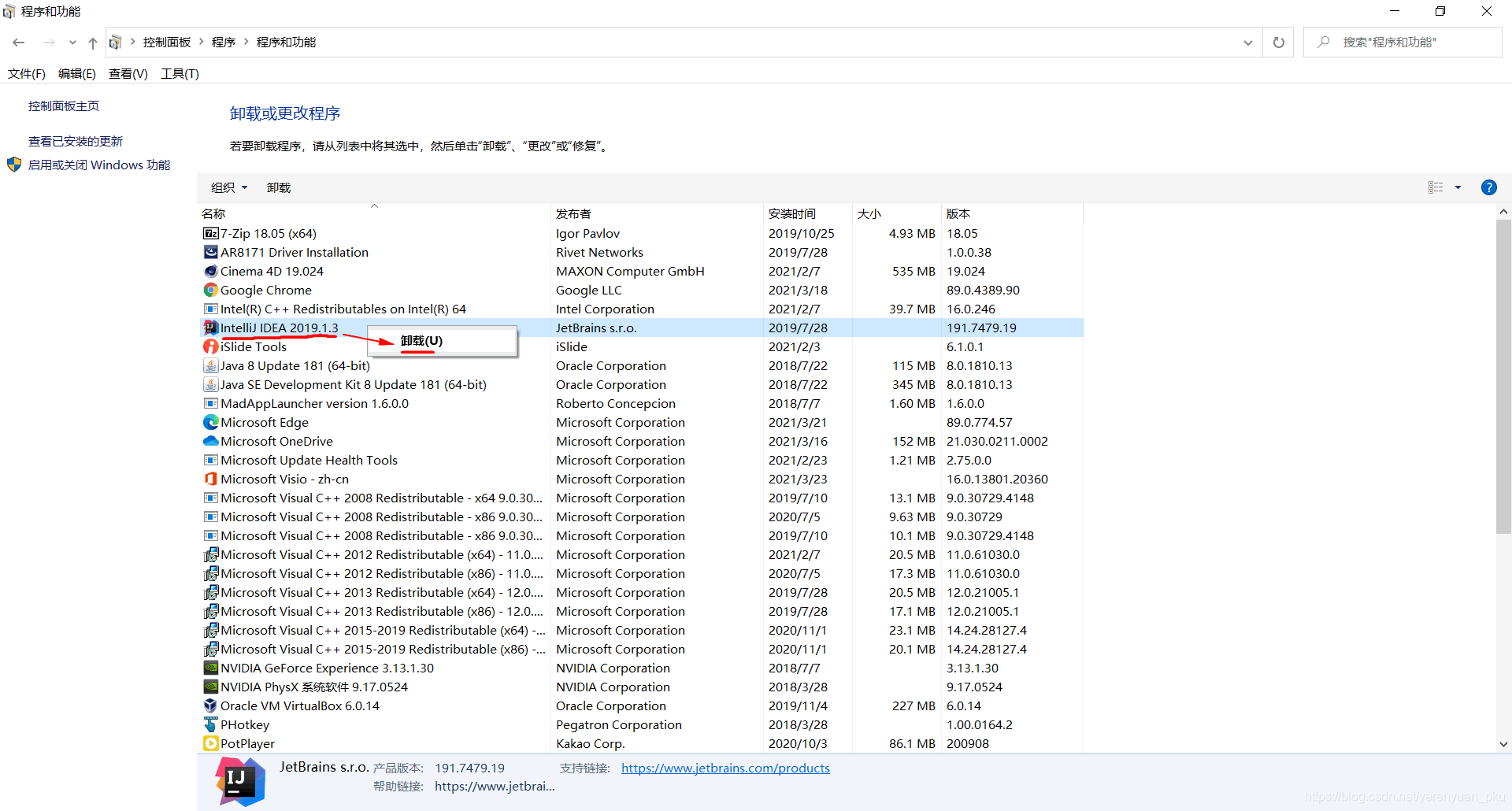The width and height of the screenshot is (1512, 811).
Task: Click the Windows features shield icon
Action: click(14, 165)
